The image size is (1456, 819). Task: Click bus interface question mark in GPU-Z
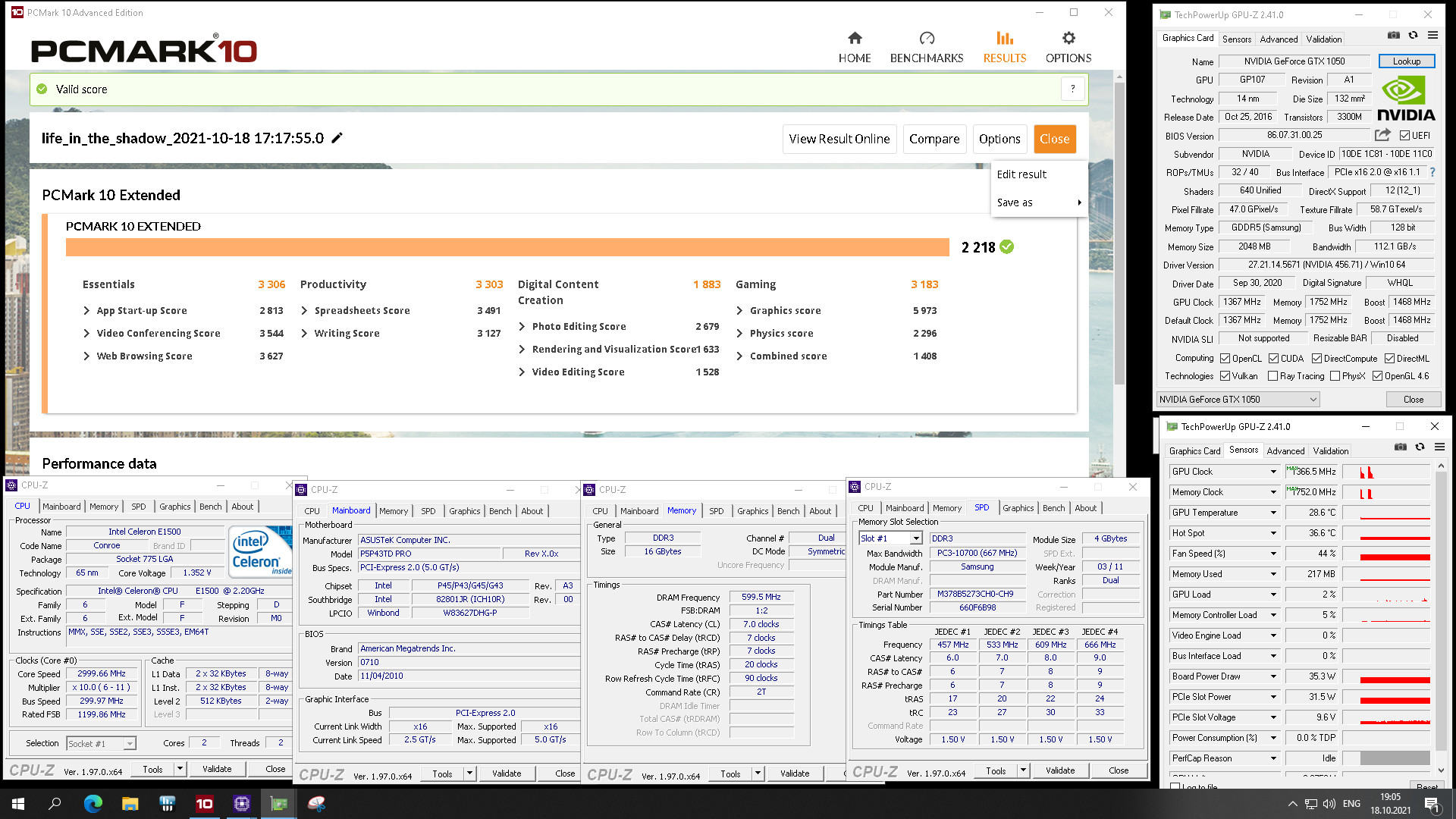click(1432, 172)
